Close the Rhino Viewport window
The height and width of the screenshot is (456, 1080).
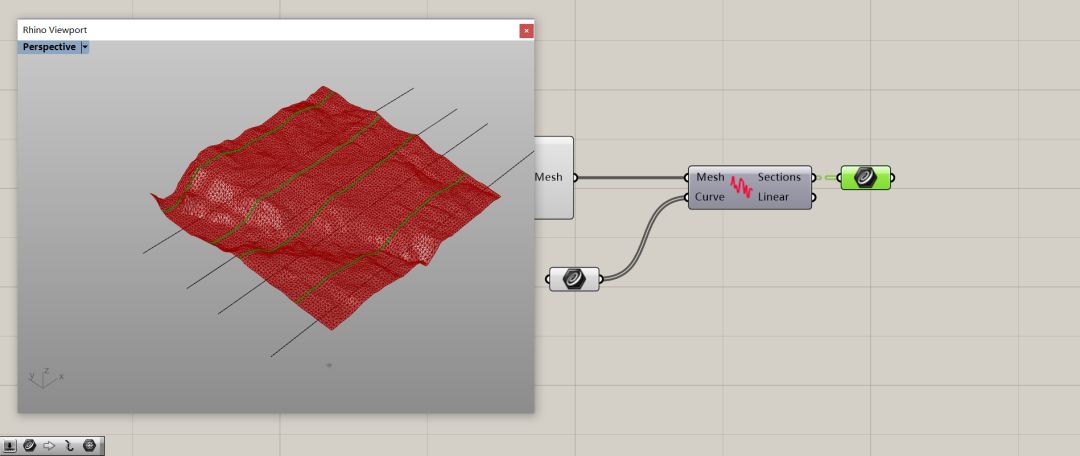pyautogui.click(x=526, y=30)
